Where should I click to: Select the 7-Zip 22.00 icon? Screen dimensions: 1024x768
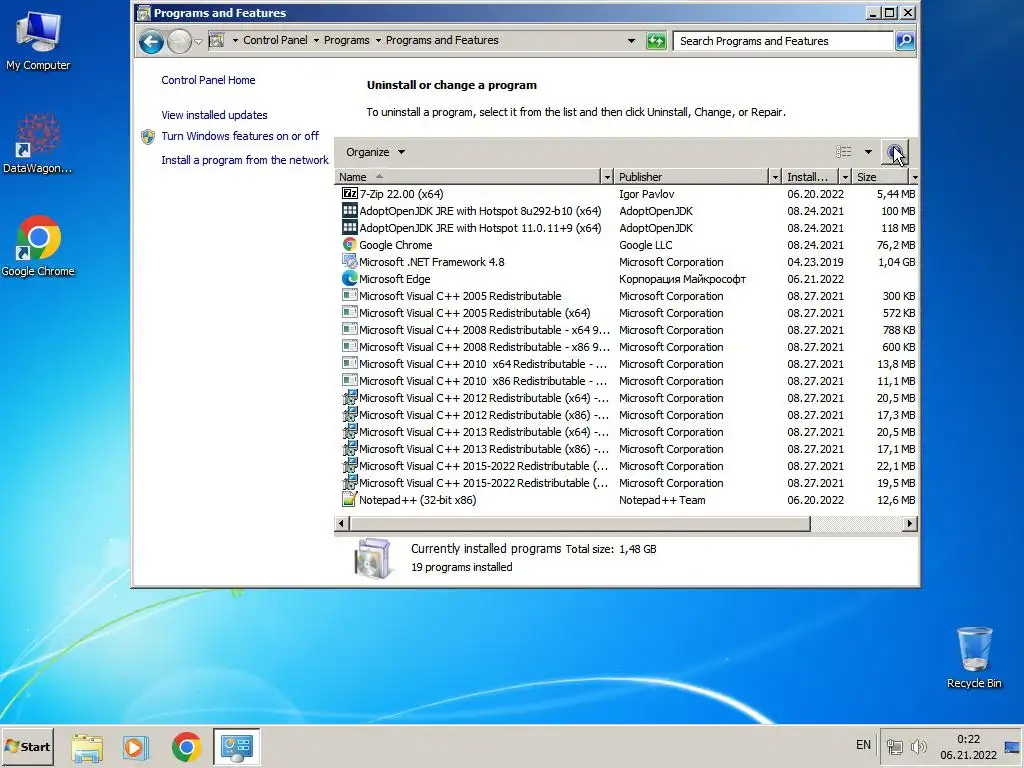[350, 194]
